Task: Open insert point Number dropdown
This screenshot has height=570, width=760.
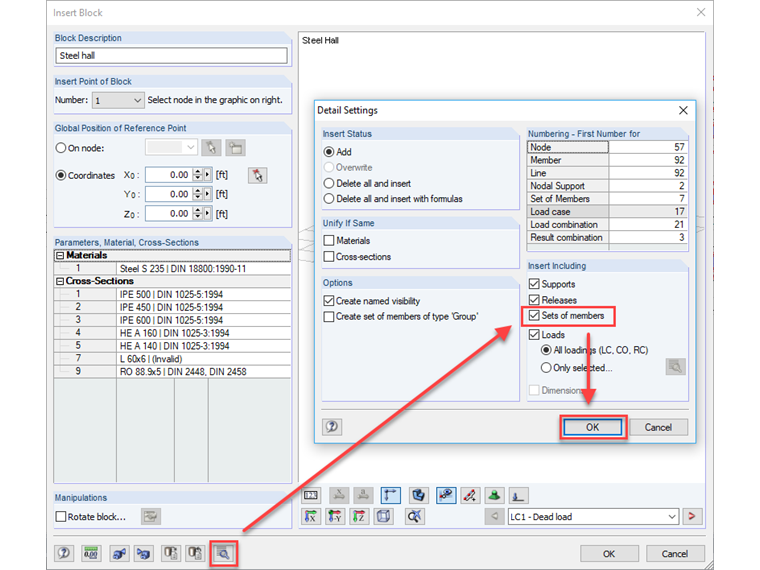Action: pyautogui.click(x=137, y=100)
